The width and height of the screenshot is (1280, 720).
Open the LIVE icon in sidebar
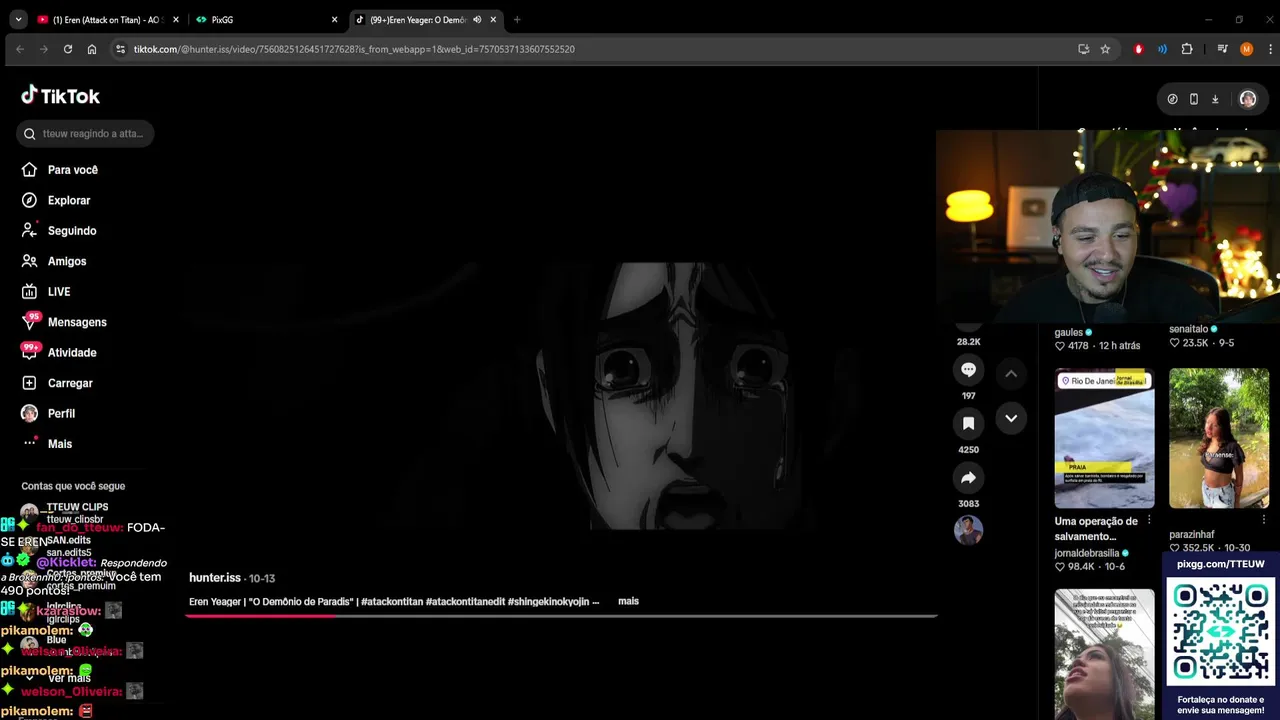(x=29, y=292)
